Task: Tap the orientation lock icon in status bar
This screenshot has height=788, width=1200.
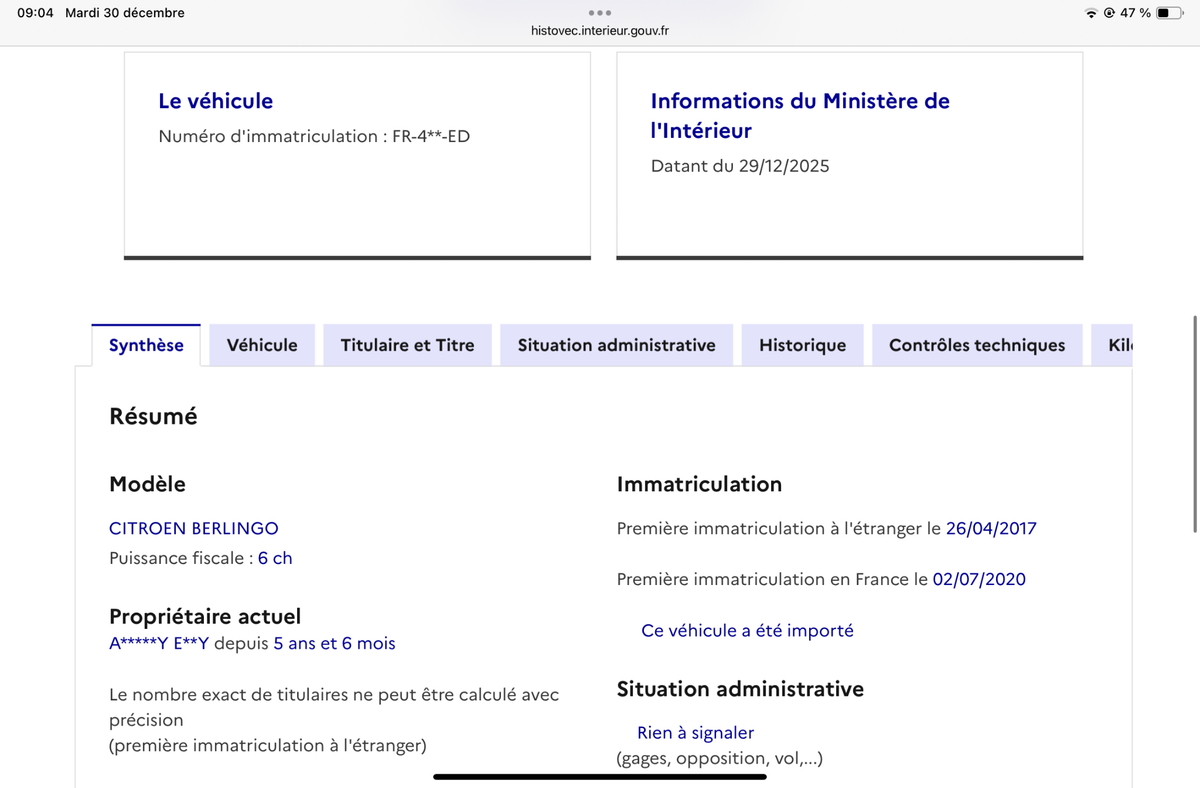Action: coord(1110,14)
